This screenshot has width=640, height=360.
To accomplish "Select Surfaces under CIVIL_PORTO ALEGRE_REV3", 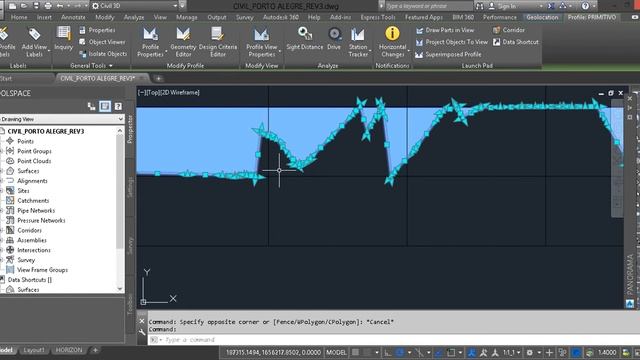I will pyautogui.click(x=28, y=171).
